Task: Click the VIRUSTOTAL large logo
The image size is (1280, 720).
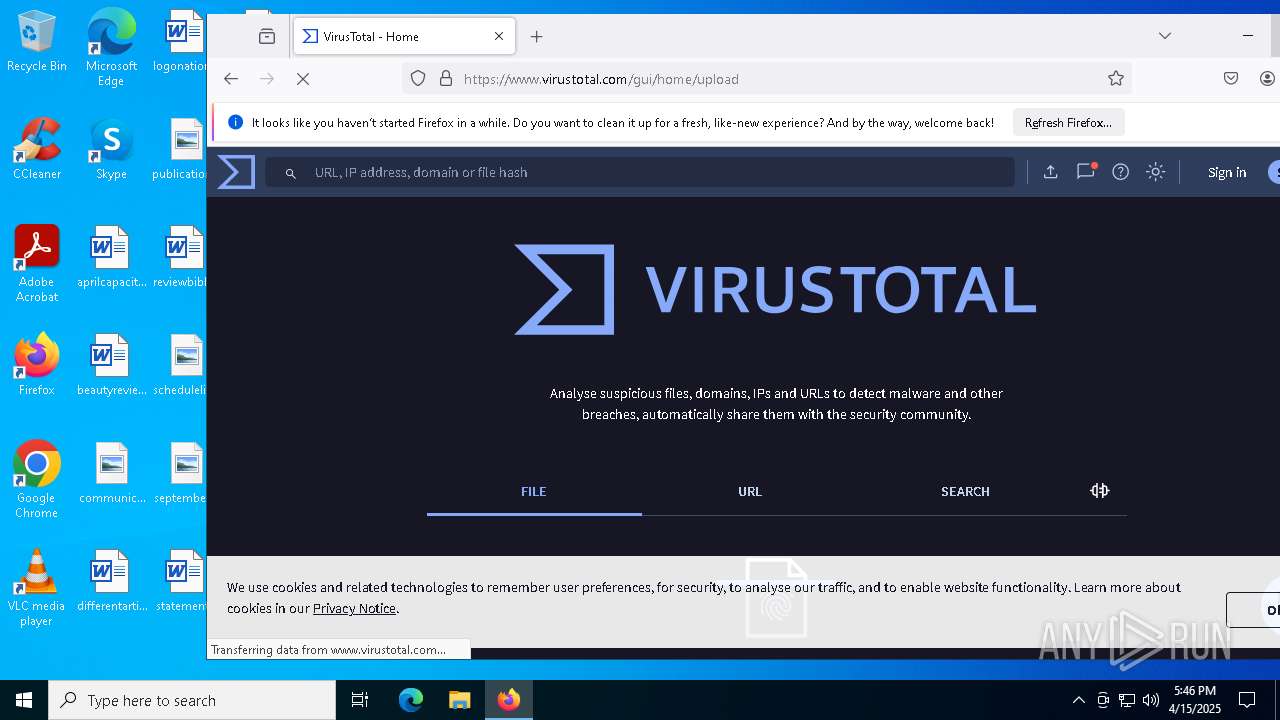Action: click(775, 289)
